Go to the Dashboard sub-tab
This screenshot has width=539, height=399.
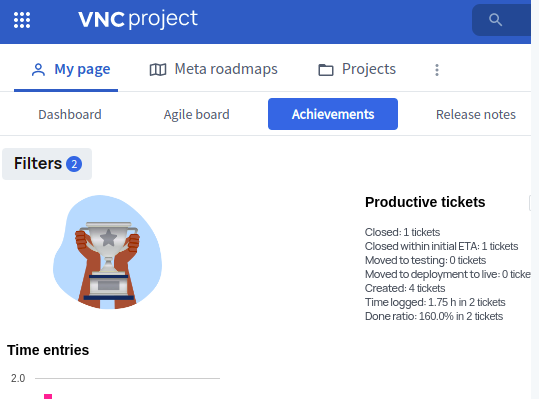70,114
